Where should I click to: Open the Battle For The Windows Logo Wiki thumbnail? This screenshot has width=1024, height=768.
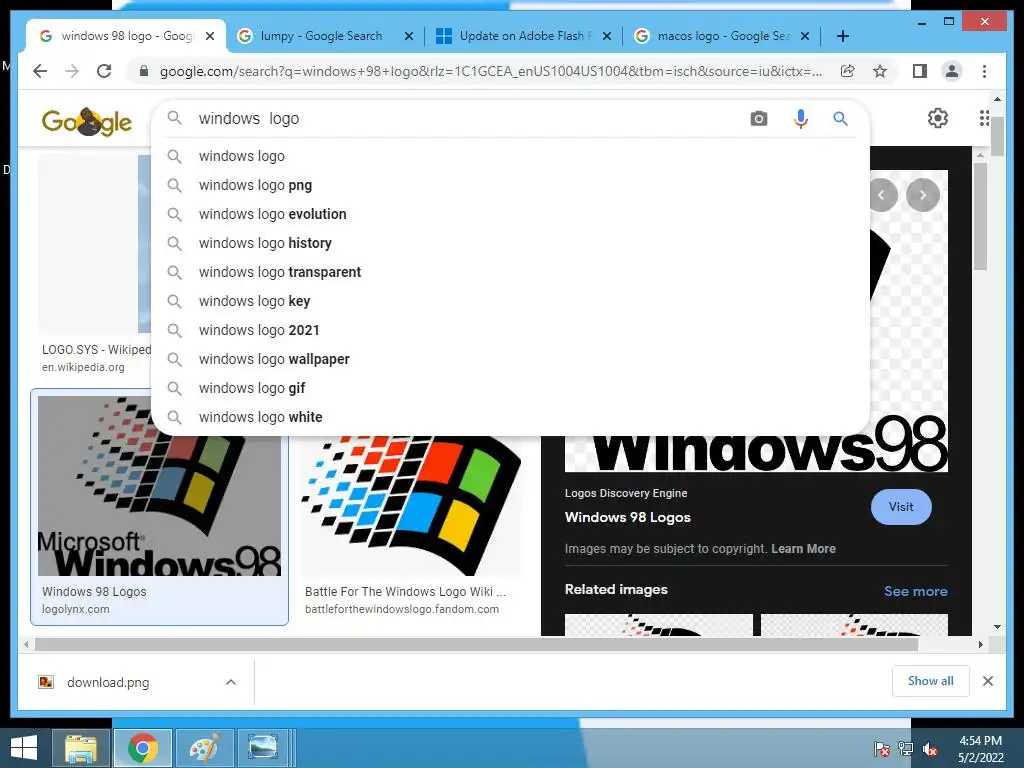(x=411, y=506)
